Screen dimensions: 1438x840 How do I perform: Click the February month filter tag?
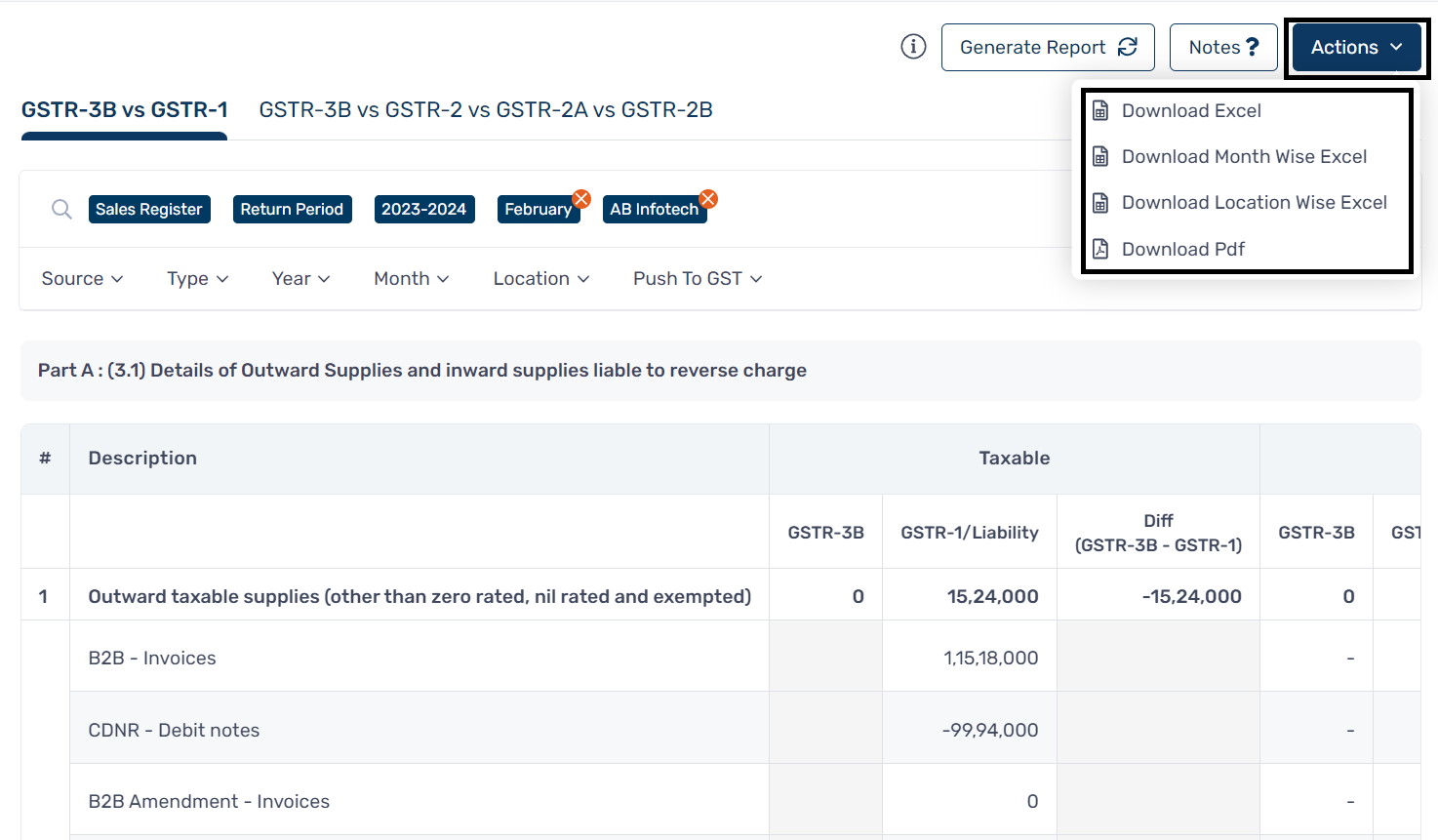pos(539,210)
